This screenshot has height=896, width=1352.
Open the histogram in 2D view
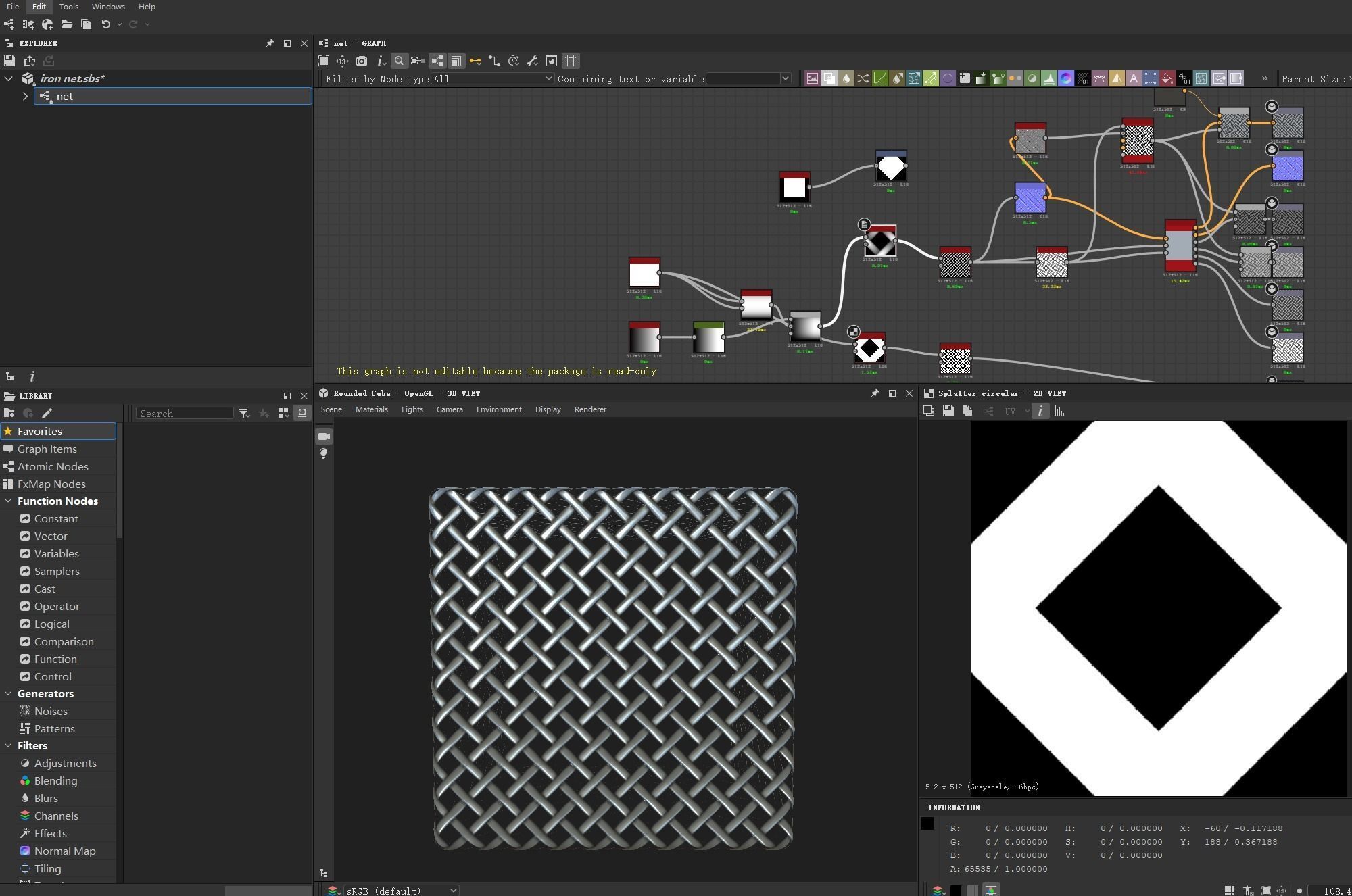tap(1059, 412)
